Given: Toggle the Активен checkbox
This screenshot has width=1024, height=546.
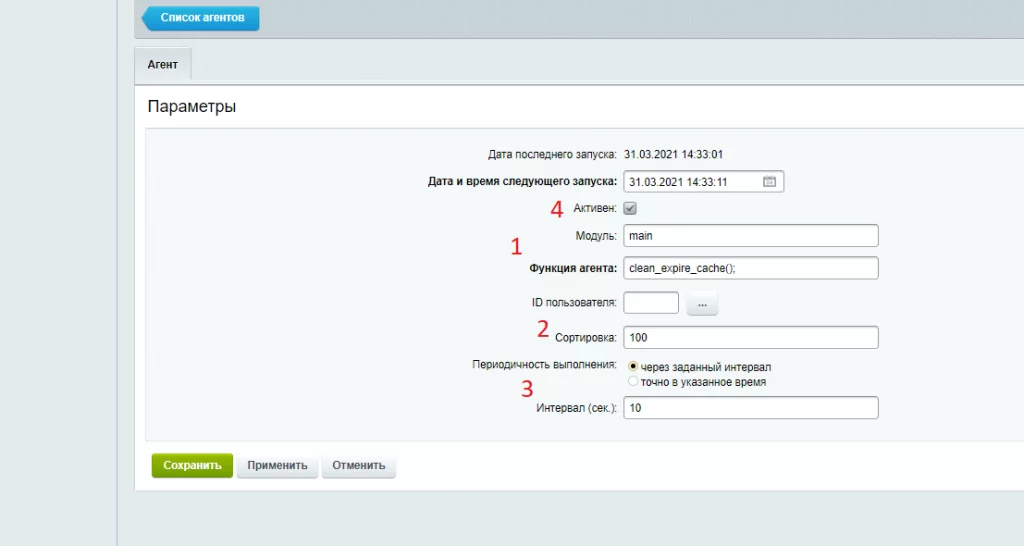Looking at the screenshot, I should (x=630, y=209).
